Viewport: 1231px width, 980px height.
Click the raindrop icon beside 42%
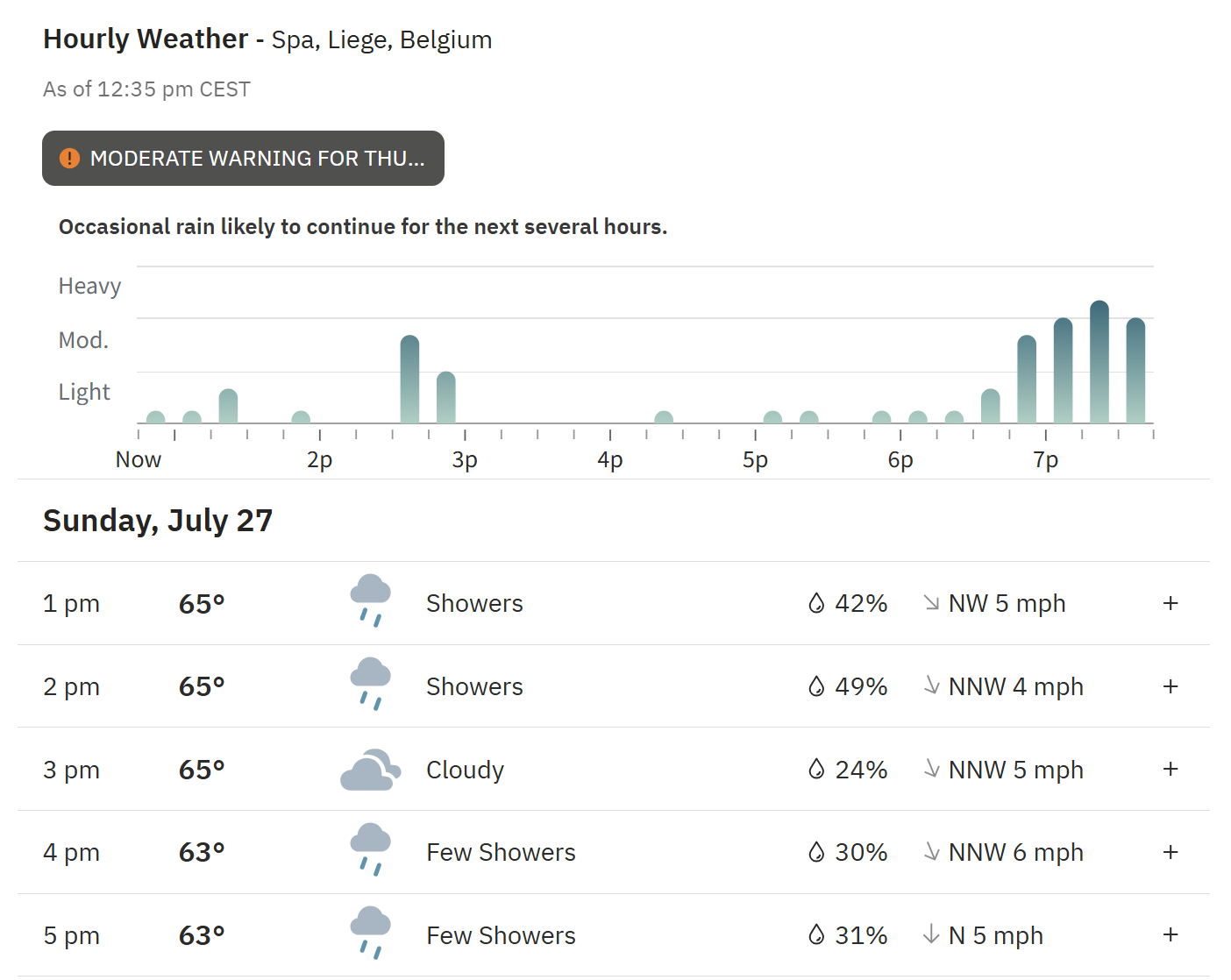(816, 603)
